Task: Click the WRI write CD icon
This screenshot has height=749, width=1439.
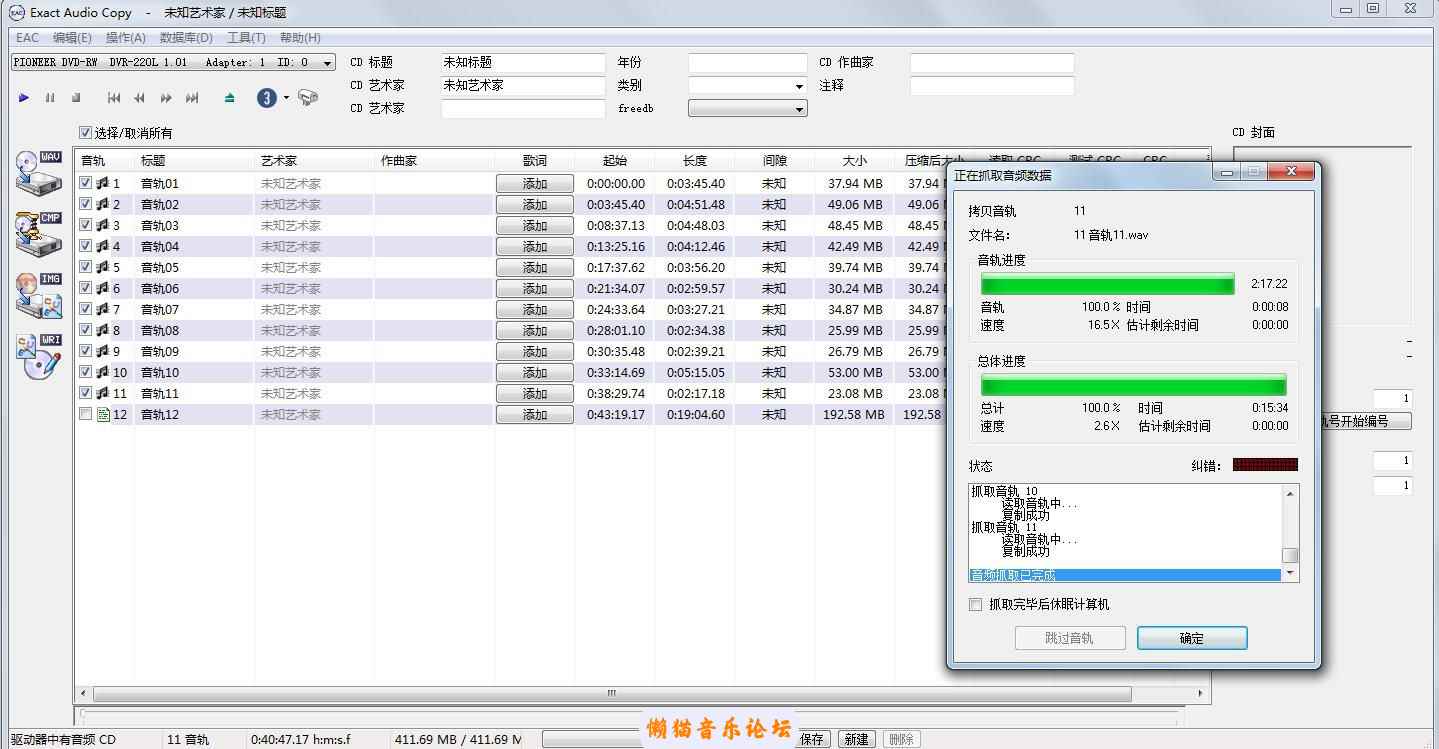Action: [39, 356]
